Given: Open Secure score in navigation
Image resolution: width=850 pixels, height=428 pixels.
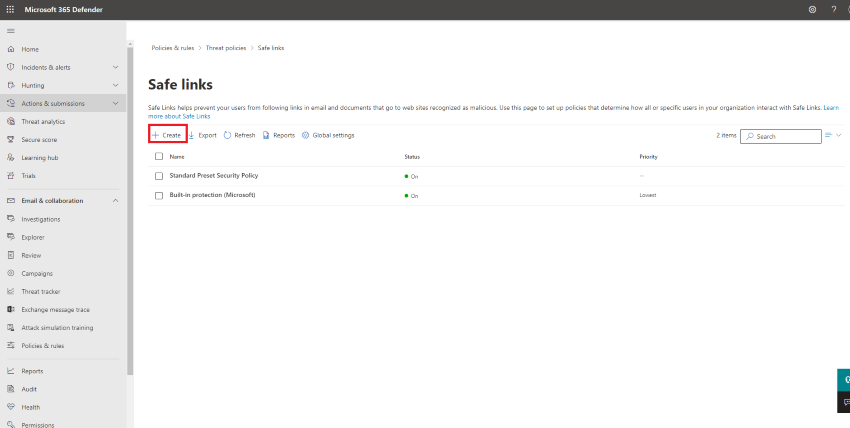Looking at the screenshot, I should click(39, 140).
